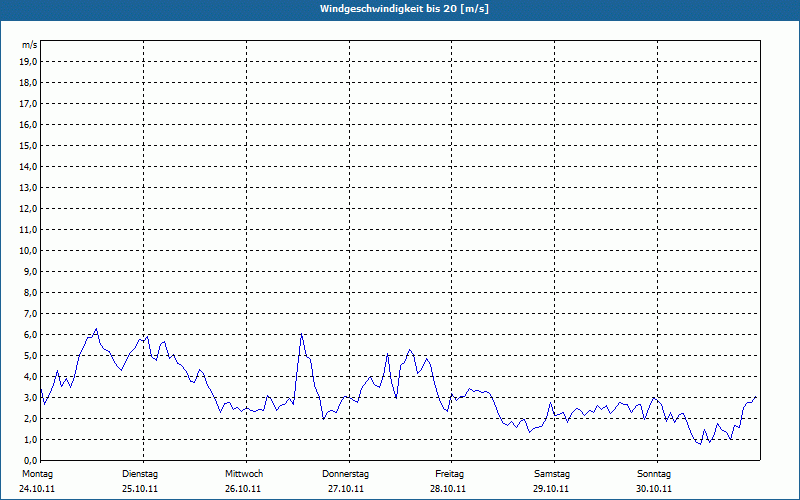The height and width of the screenshot is (500, 800).
Task: Click the '18,0' y-axis label
Action: pyautogui.click(x=28, y=83)
